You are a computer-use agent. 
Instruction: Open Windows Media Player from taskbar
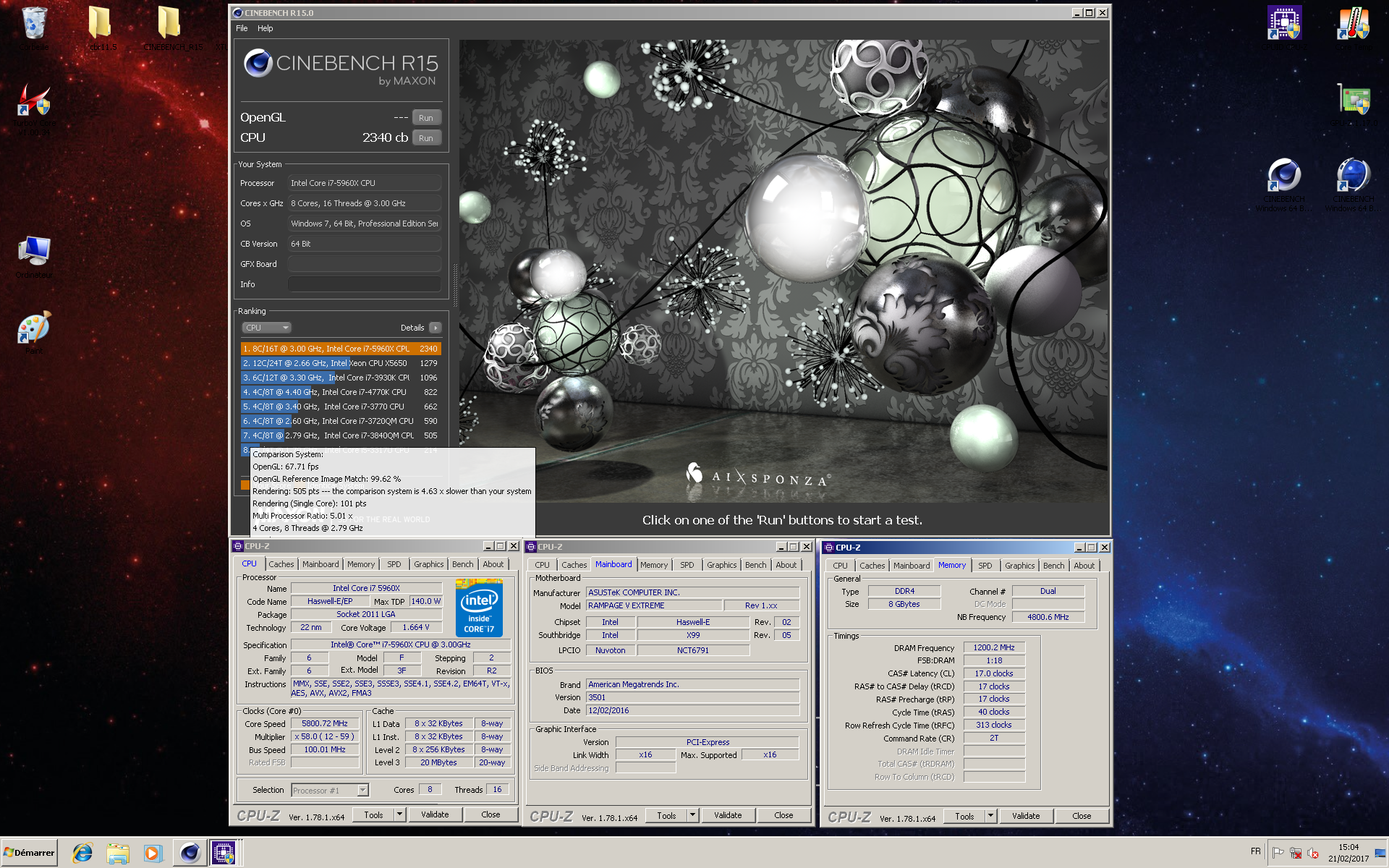coord(152,854)
